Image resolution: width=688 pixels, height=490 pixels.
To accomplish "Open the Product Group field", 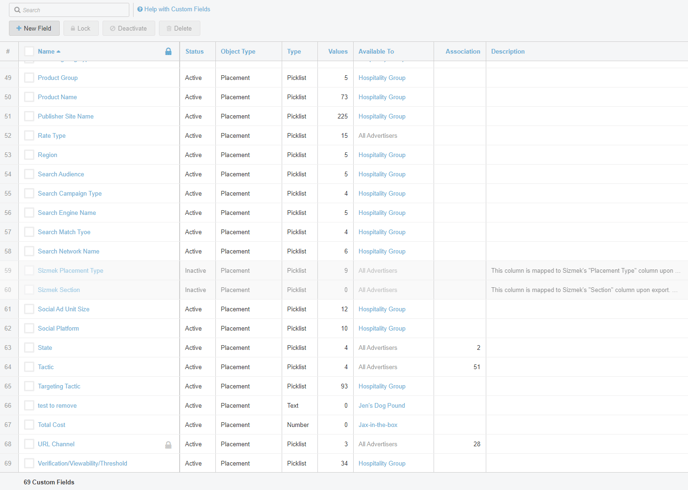I will pos(57,78).
